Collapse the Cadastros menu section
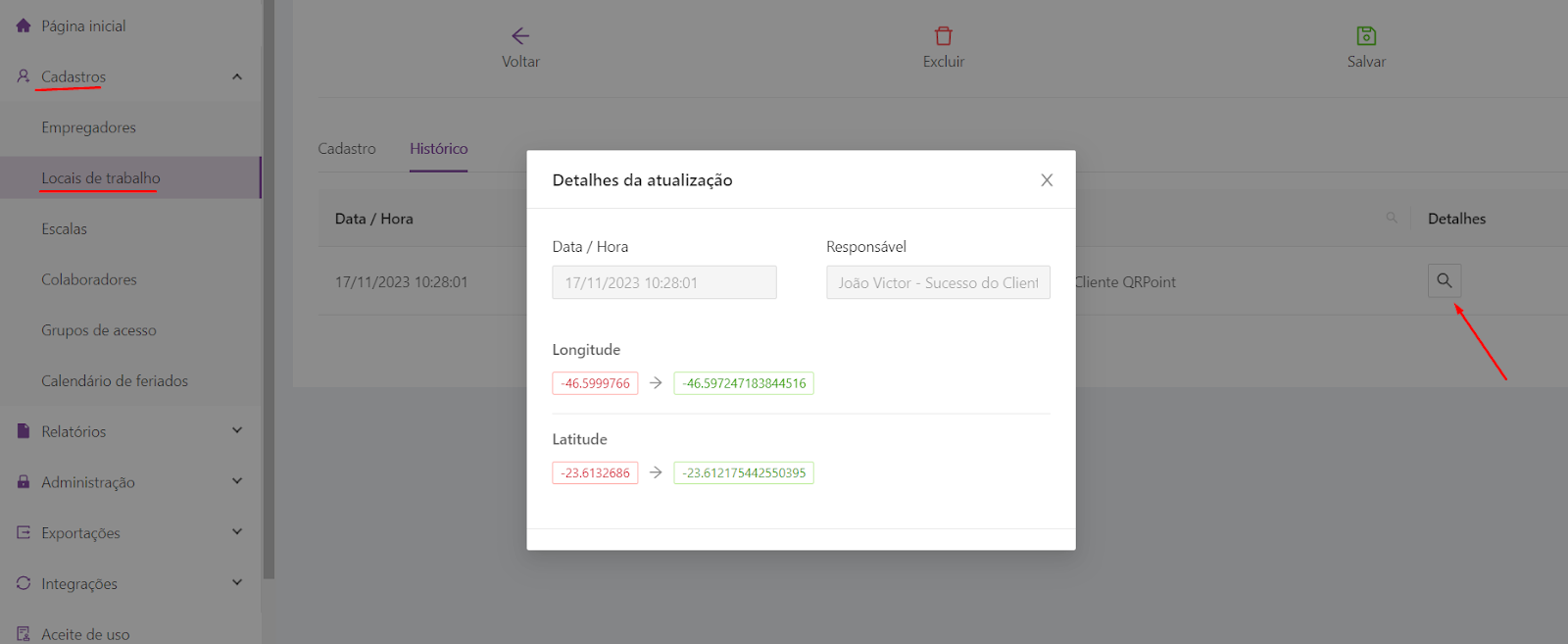 (237, 76)
